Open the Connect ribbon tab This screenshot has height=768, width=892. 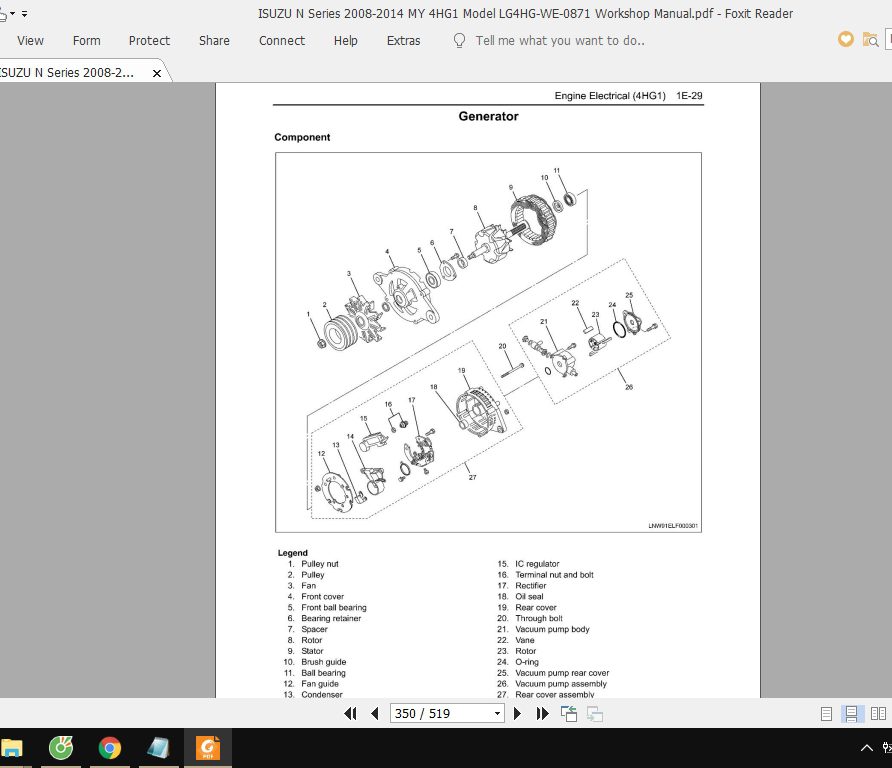(282, 41)
